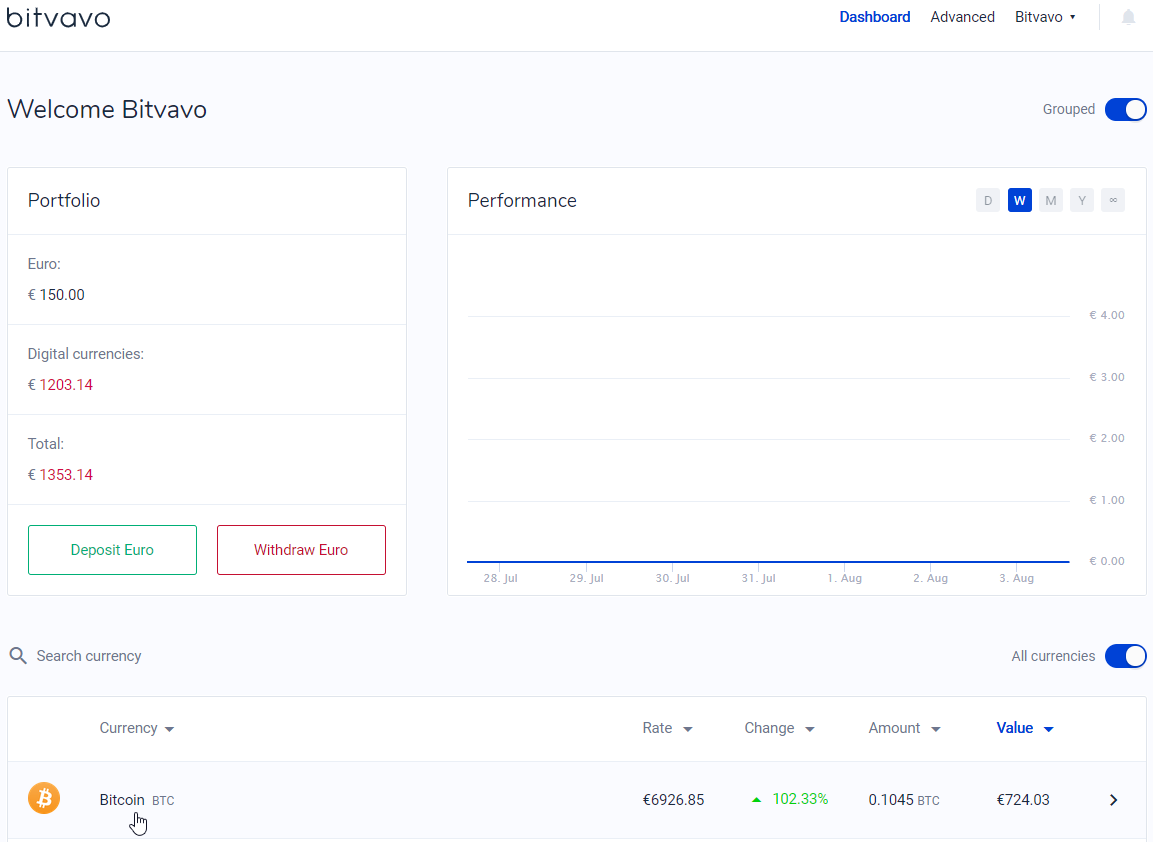
Task: Click the Bitcoin orange coin icon
Action: (x=44, y=799)
